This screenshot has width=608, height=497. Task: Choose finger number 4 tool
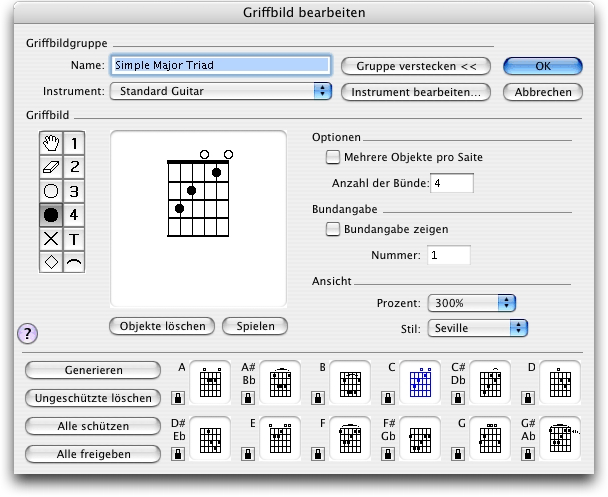pos(74,215)
